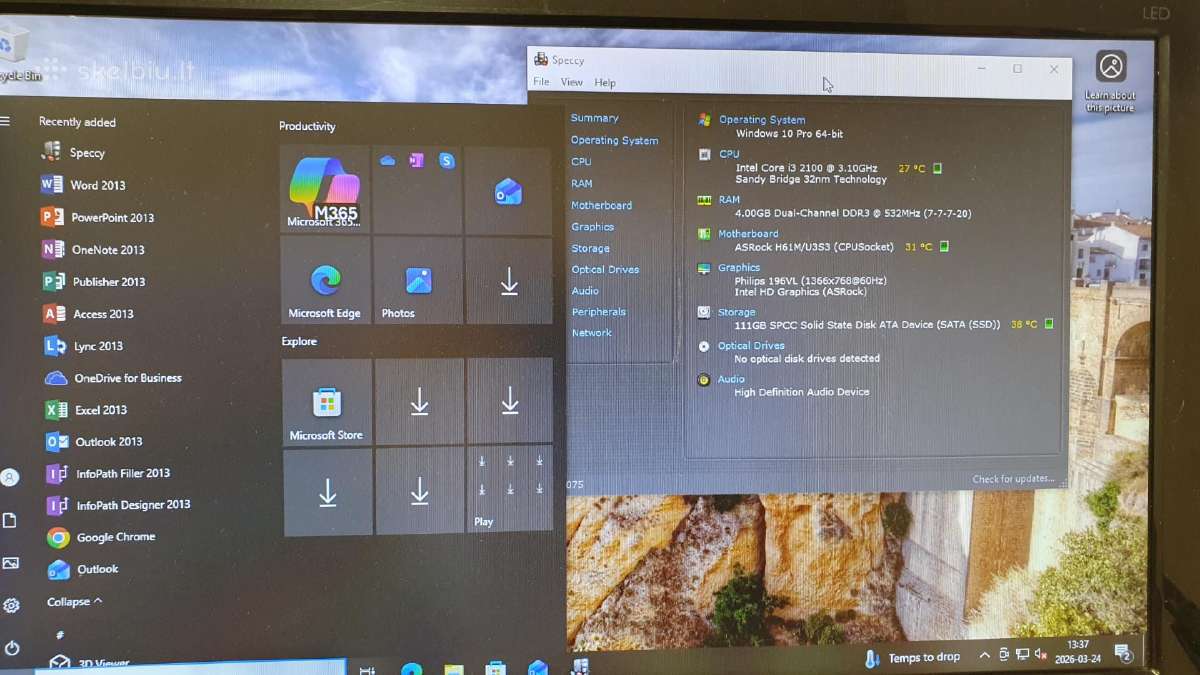Open Start menu Settings gear

11,605
